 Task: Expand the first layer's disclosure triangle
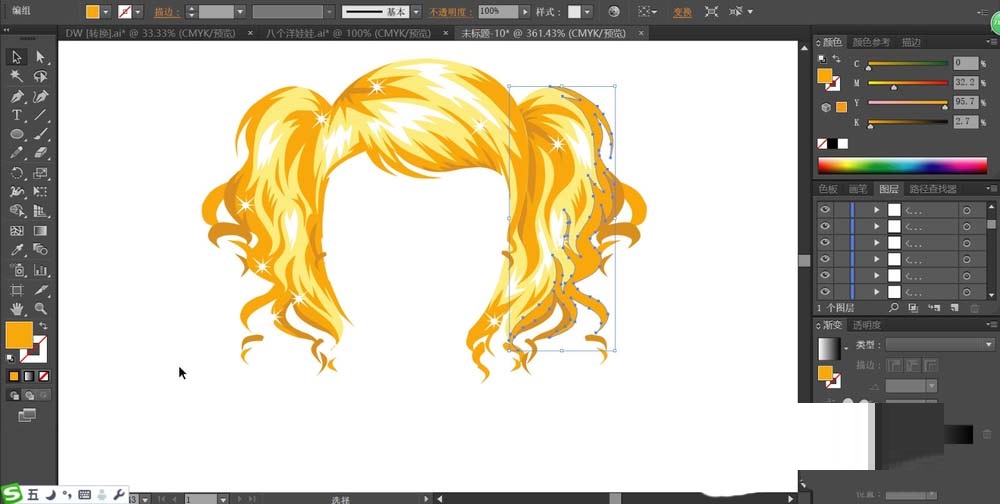pos(877,210)
